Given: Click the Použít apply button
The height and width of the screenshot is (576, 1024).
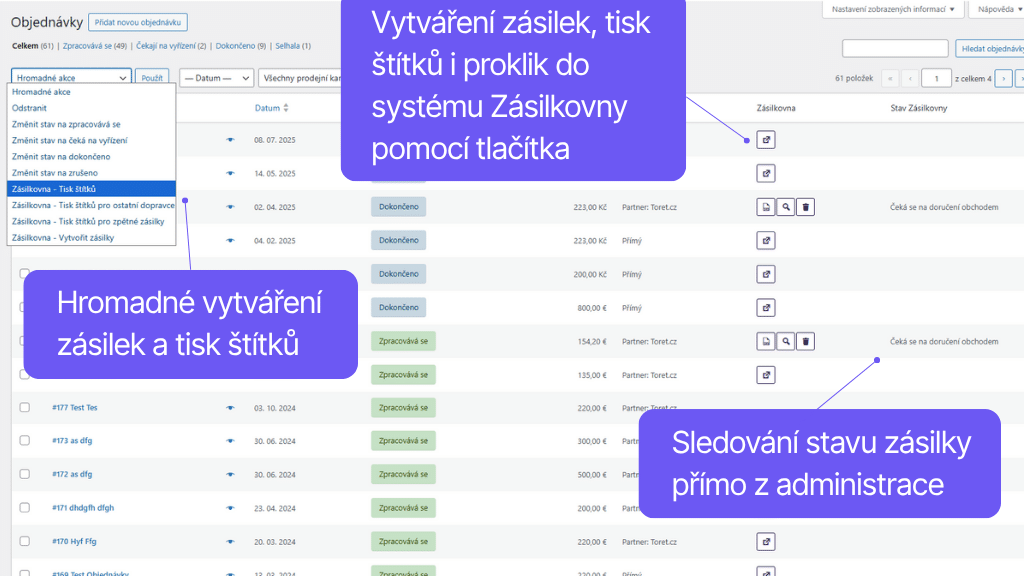Looking at the screenshot, I should (x=151, y=78).
